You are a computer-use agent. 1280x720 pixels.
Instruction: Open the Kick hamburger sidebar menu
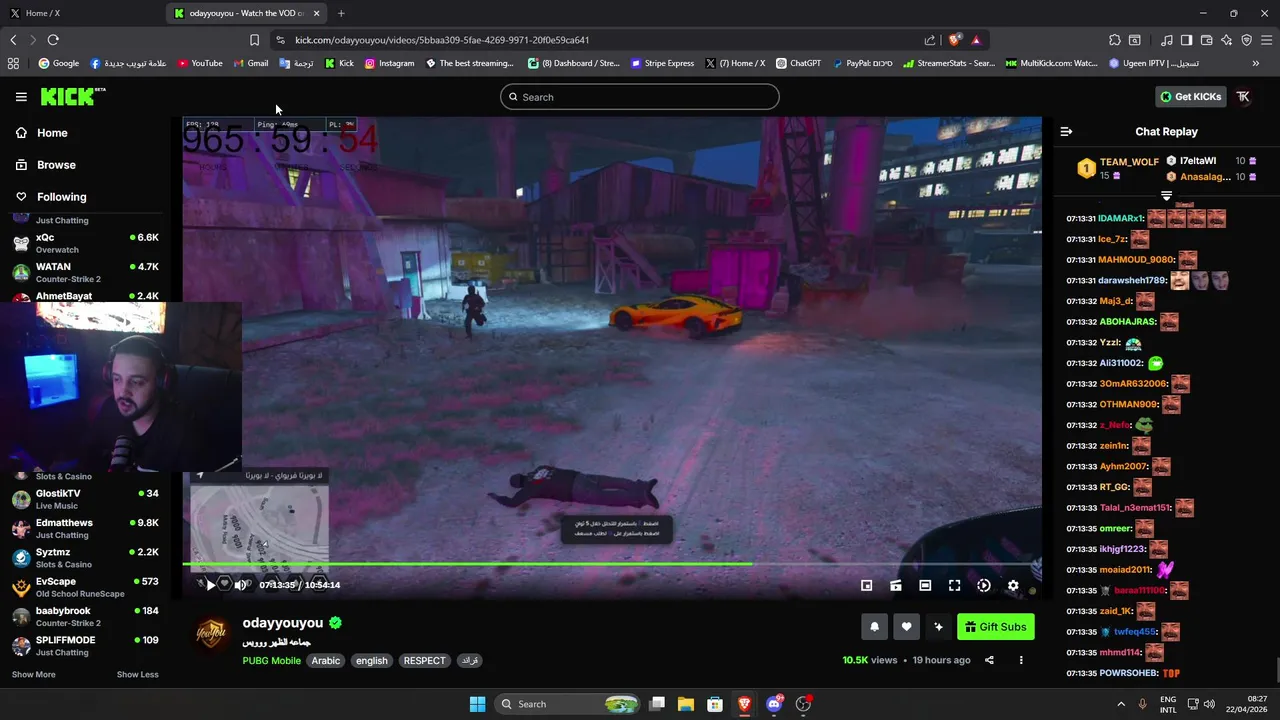[21, 97]
